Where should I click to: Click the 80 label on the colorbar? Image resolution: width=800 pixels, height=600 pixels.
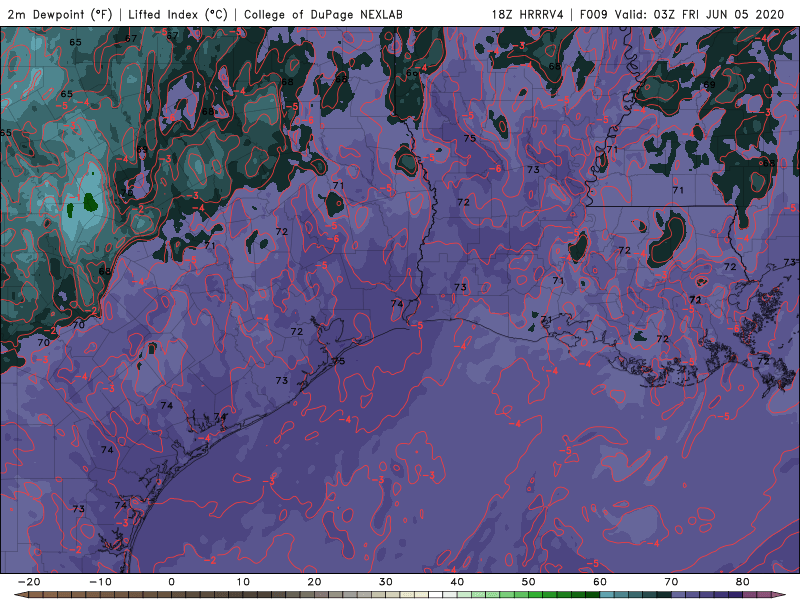click(x=743, y=582)
